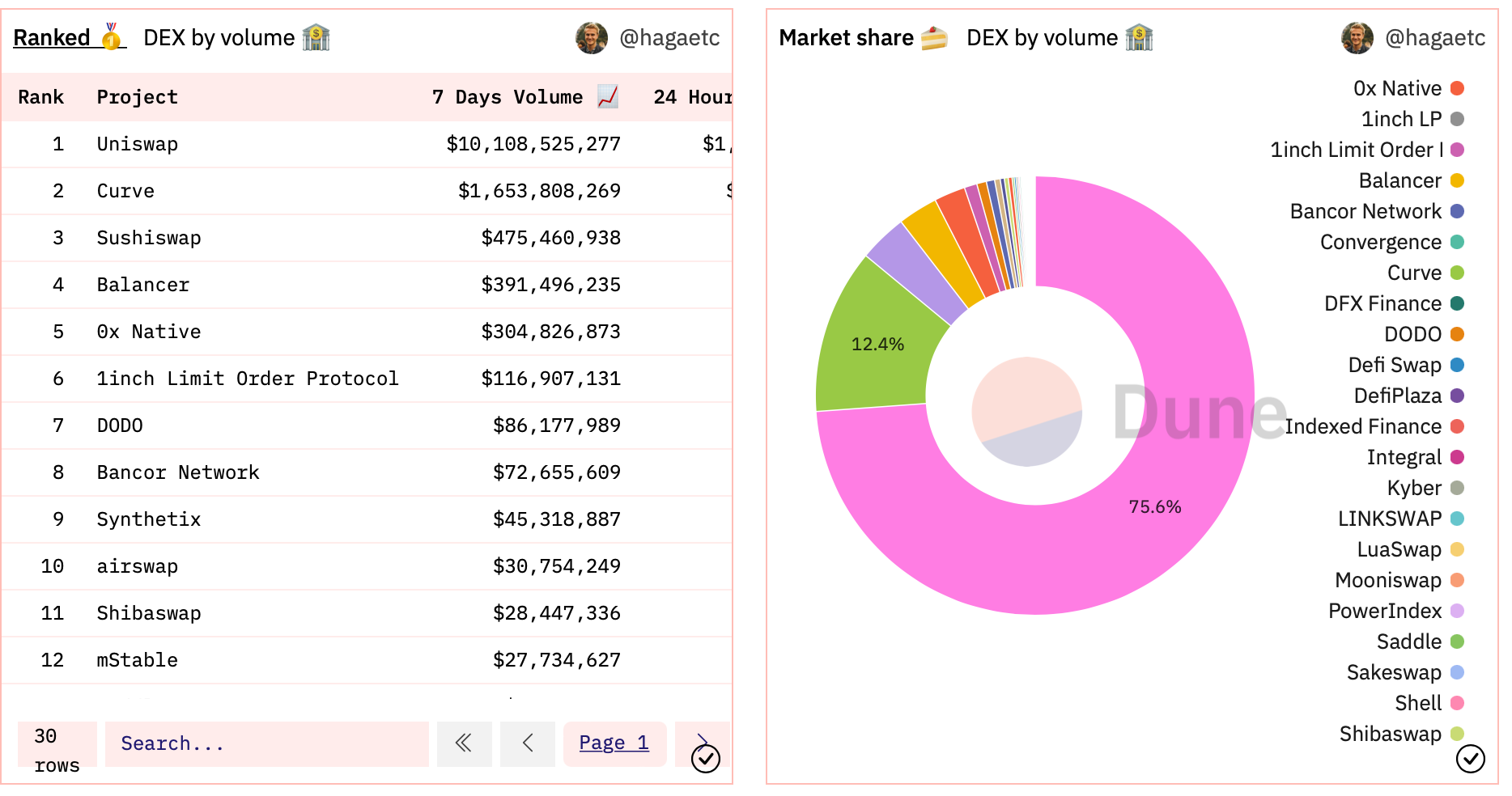Viewport: 1512px width, 796px height.
Task: Click the checkmark status icon in Ranked panel
Action: (x=706, y=759)
